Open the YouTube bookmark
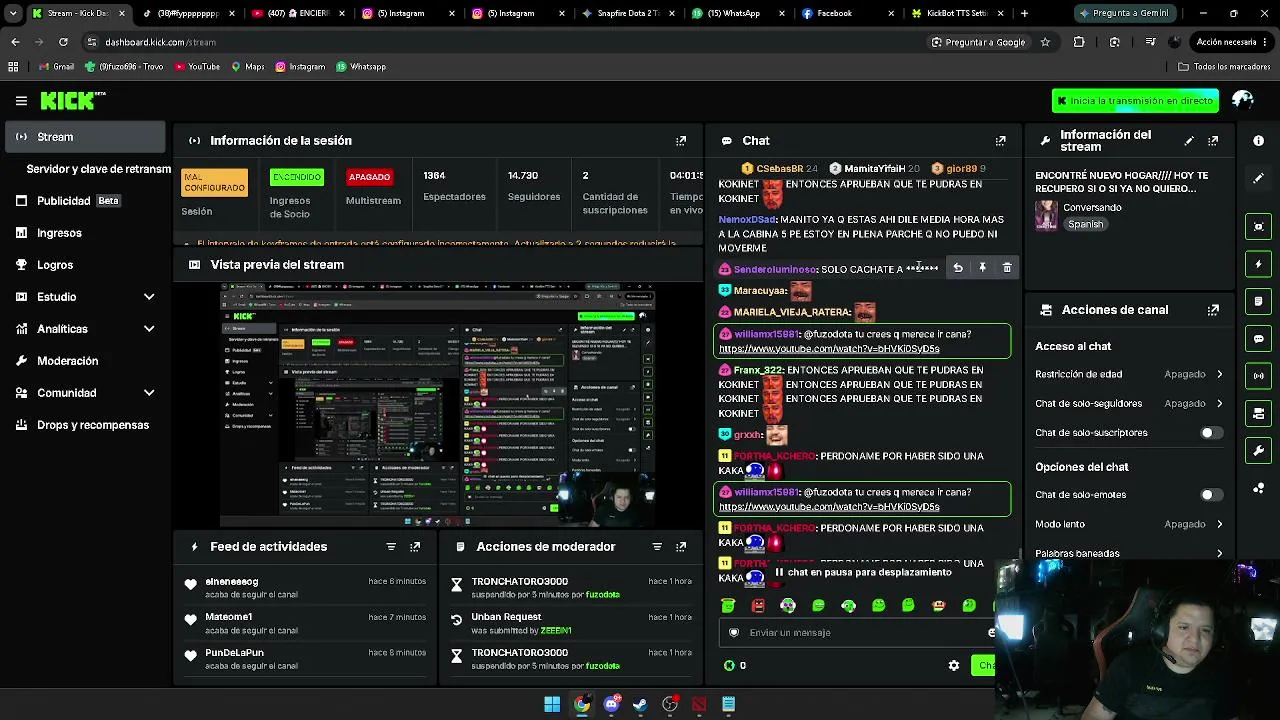This screenshot has height=720, width=1280. [x=197, y=67]
